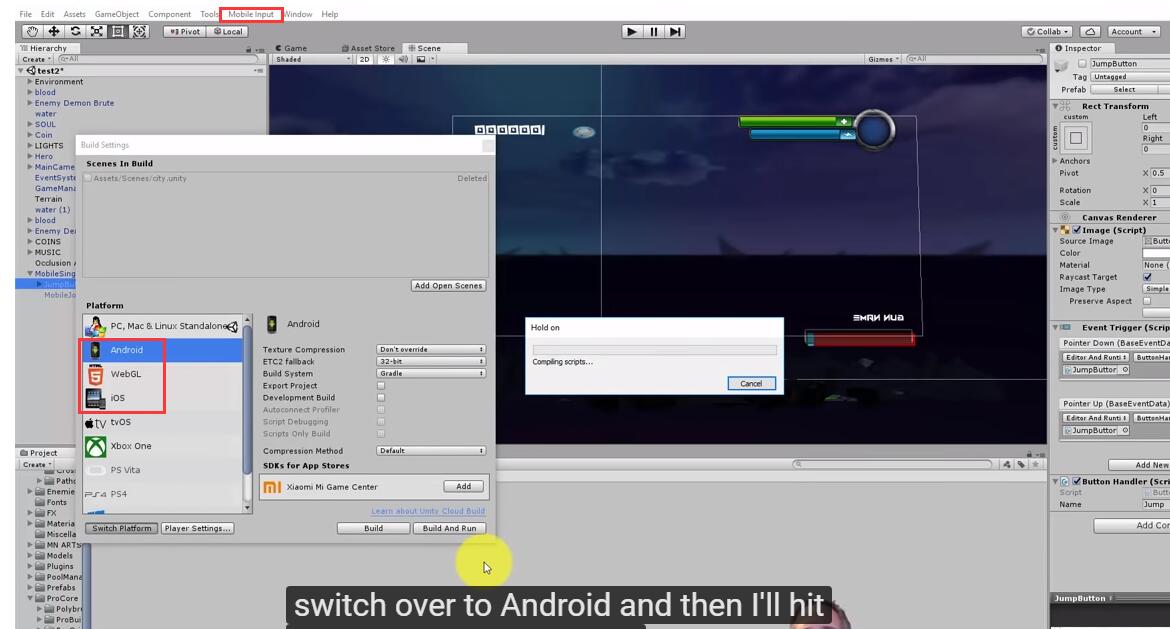Toggle Preserve Aspect checkbox
This screenshot has width=1170, height=629.
pos(1148,301)
